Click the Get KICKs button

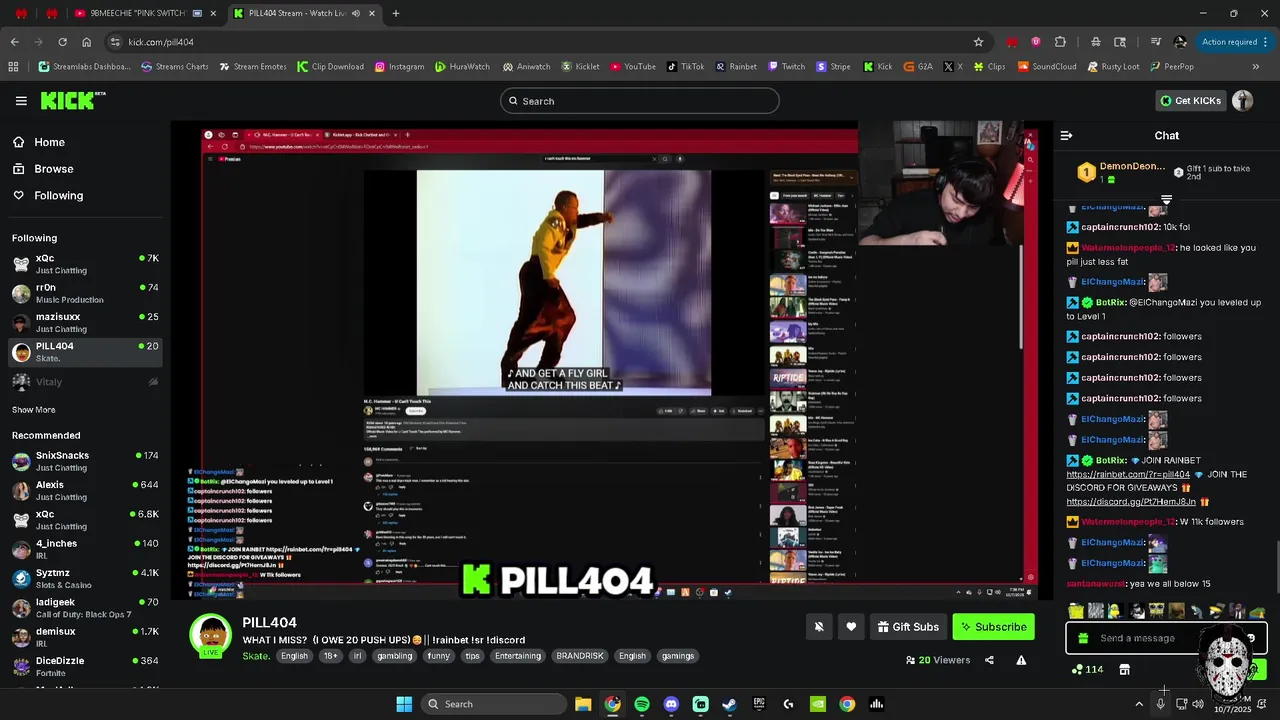tap(1189, 100)
